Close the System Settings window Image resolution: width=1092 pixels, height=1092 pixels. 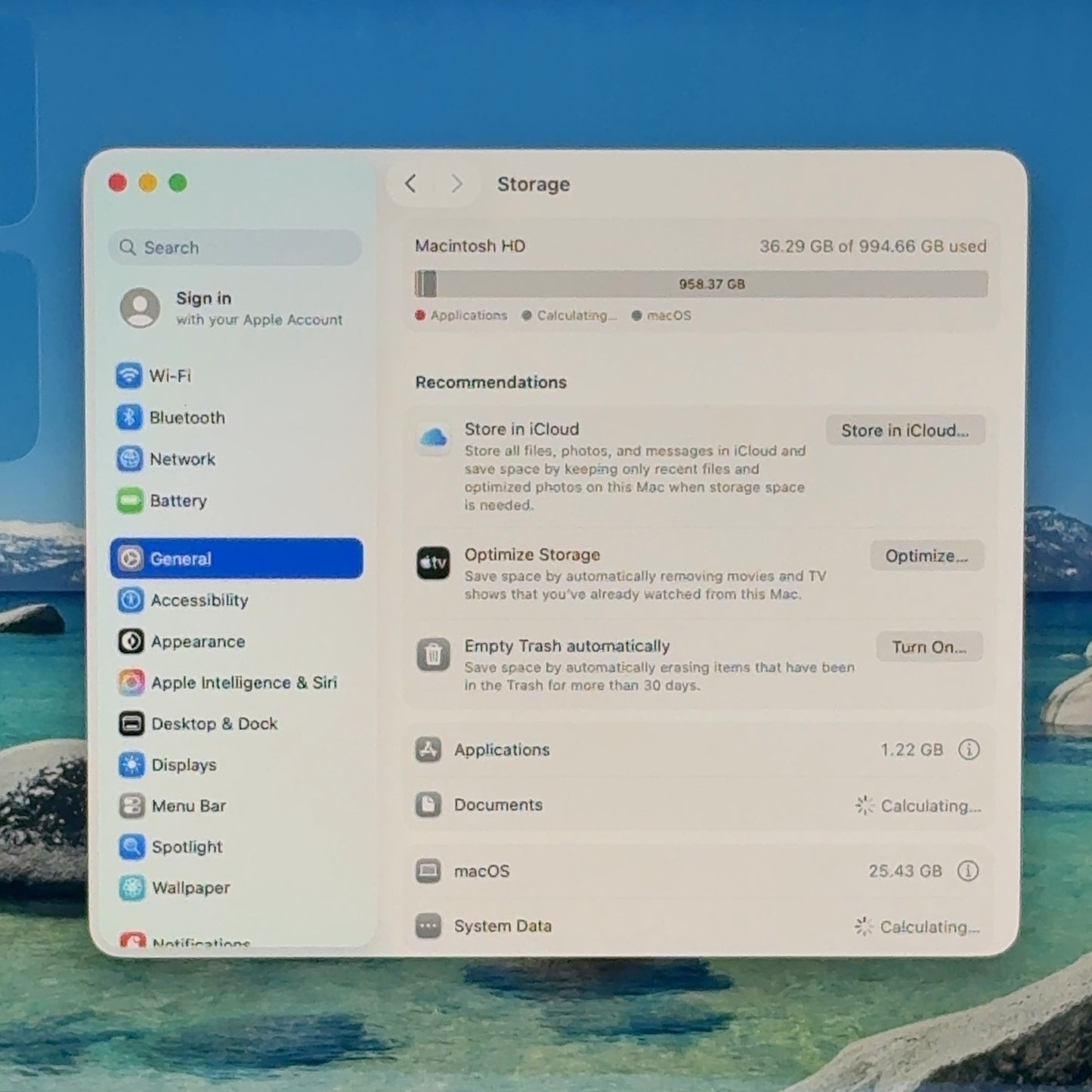[x=117, y=183]
